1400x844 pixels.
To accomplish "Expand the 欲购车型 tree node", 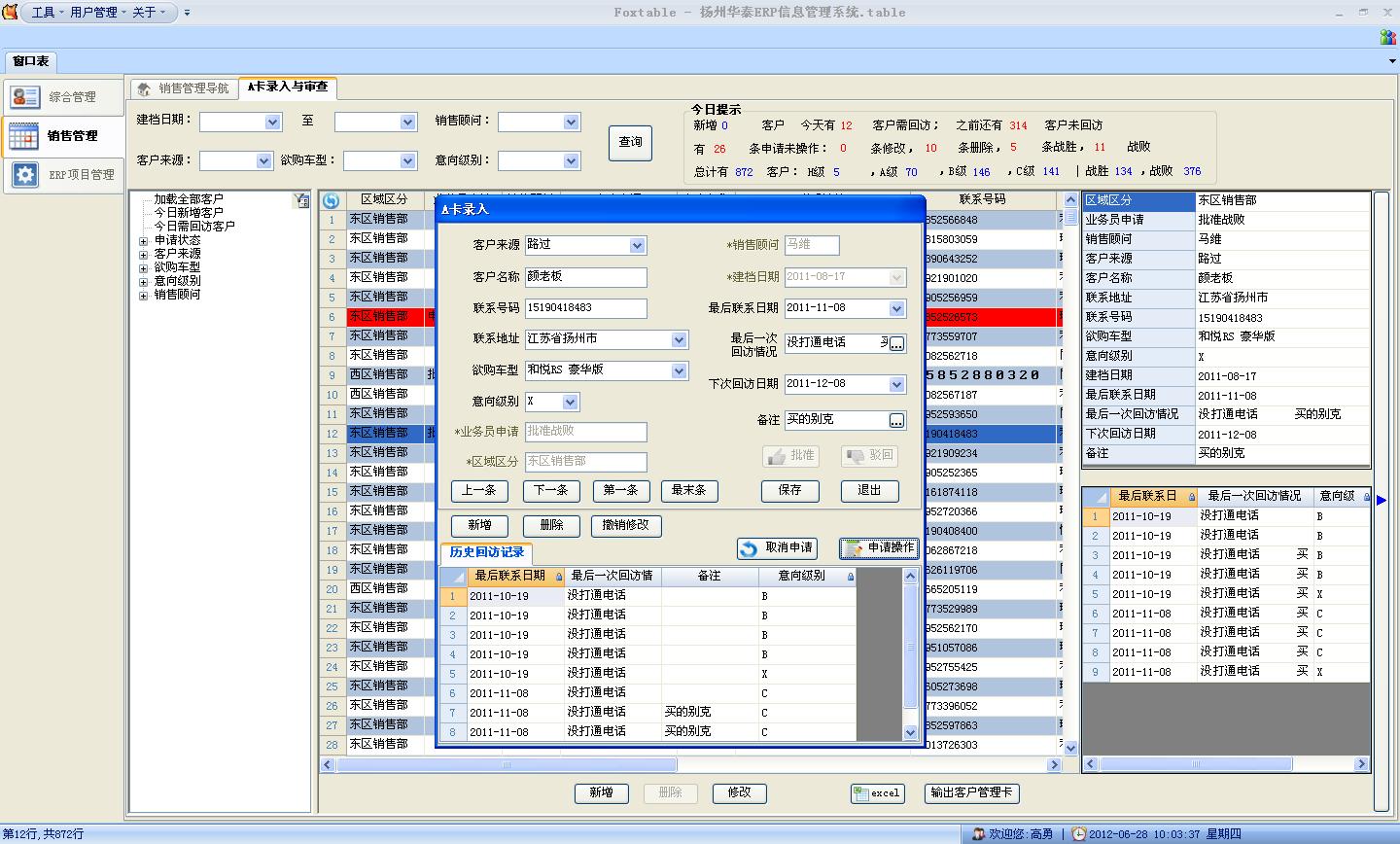I will (x=144, y=267).
